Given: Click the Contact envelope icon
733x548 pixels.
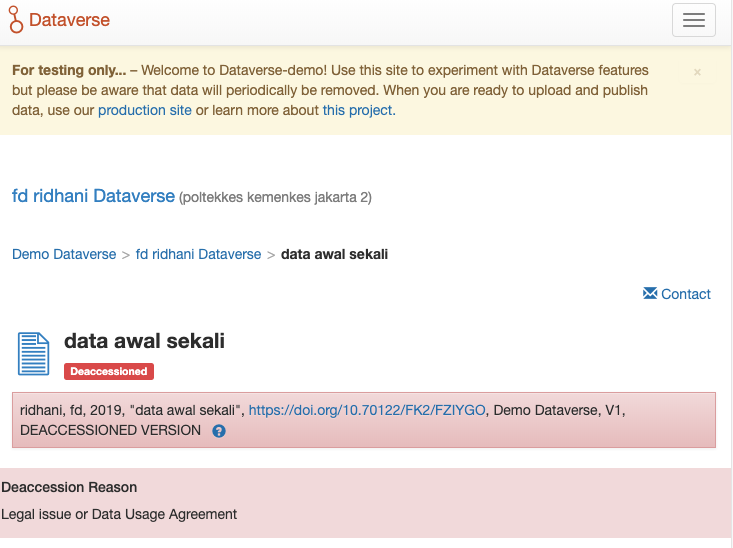Looking at the screenshot, I should tap(650, 293).
